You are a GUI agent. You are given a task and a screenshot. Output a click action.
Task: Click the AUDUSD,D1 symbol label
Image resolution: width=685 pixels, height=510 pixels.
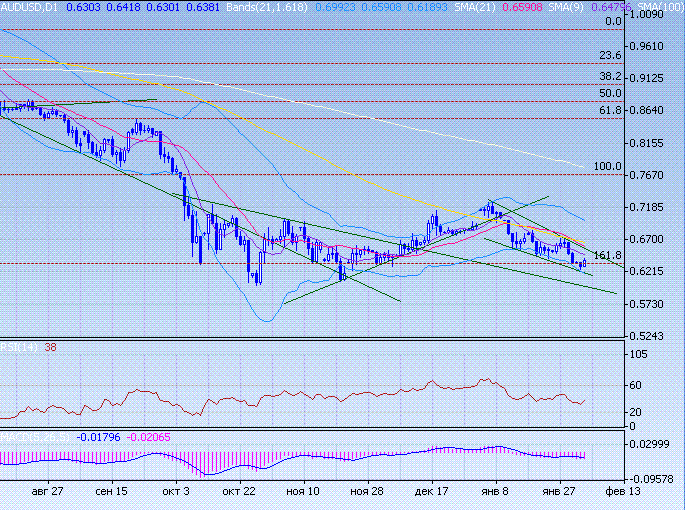tap(30, 6)
